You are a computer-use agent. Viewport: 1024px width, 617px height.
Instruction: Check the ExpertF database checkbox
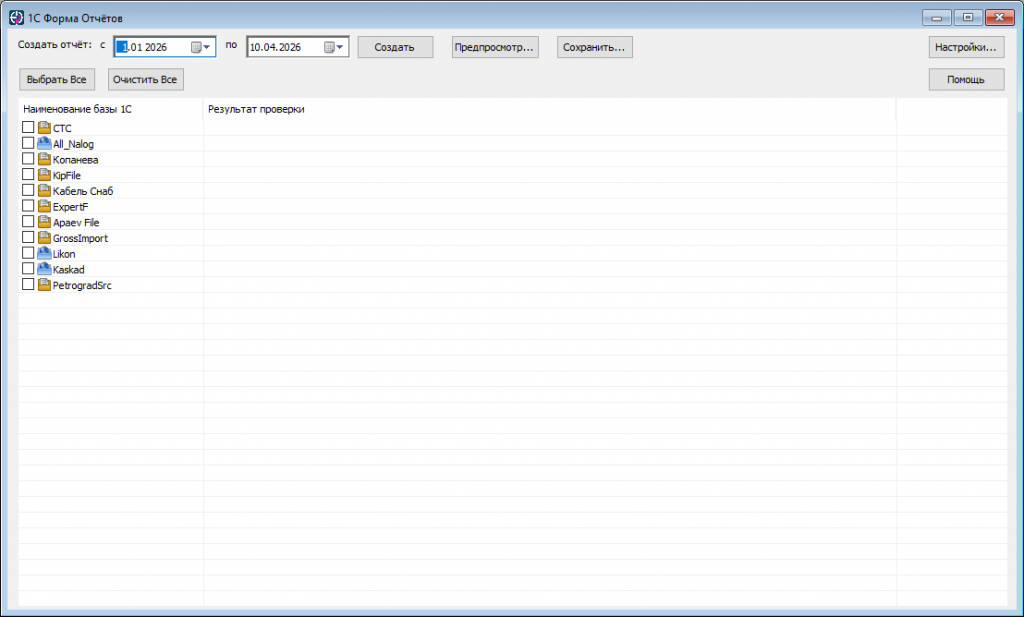point(28,206)
